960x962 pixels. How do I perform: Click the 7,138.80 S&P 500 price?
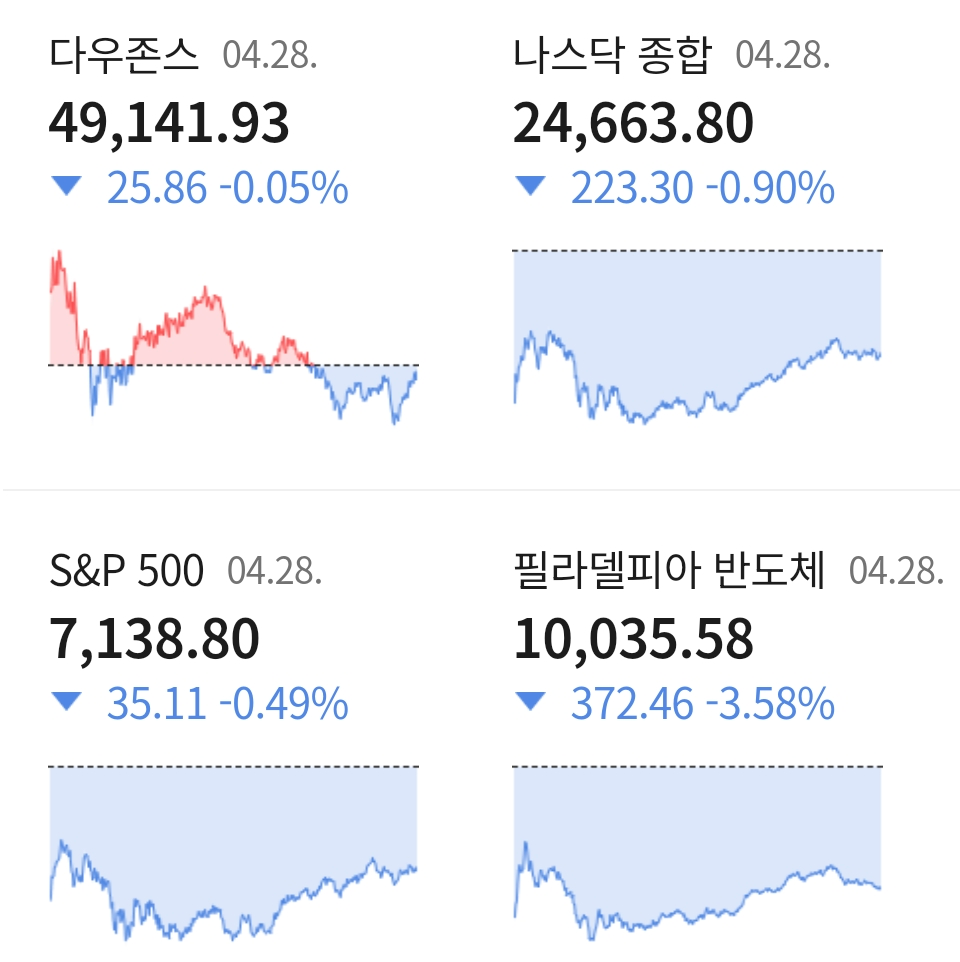click(154, 640)
